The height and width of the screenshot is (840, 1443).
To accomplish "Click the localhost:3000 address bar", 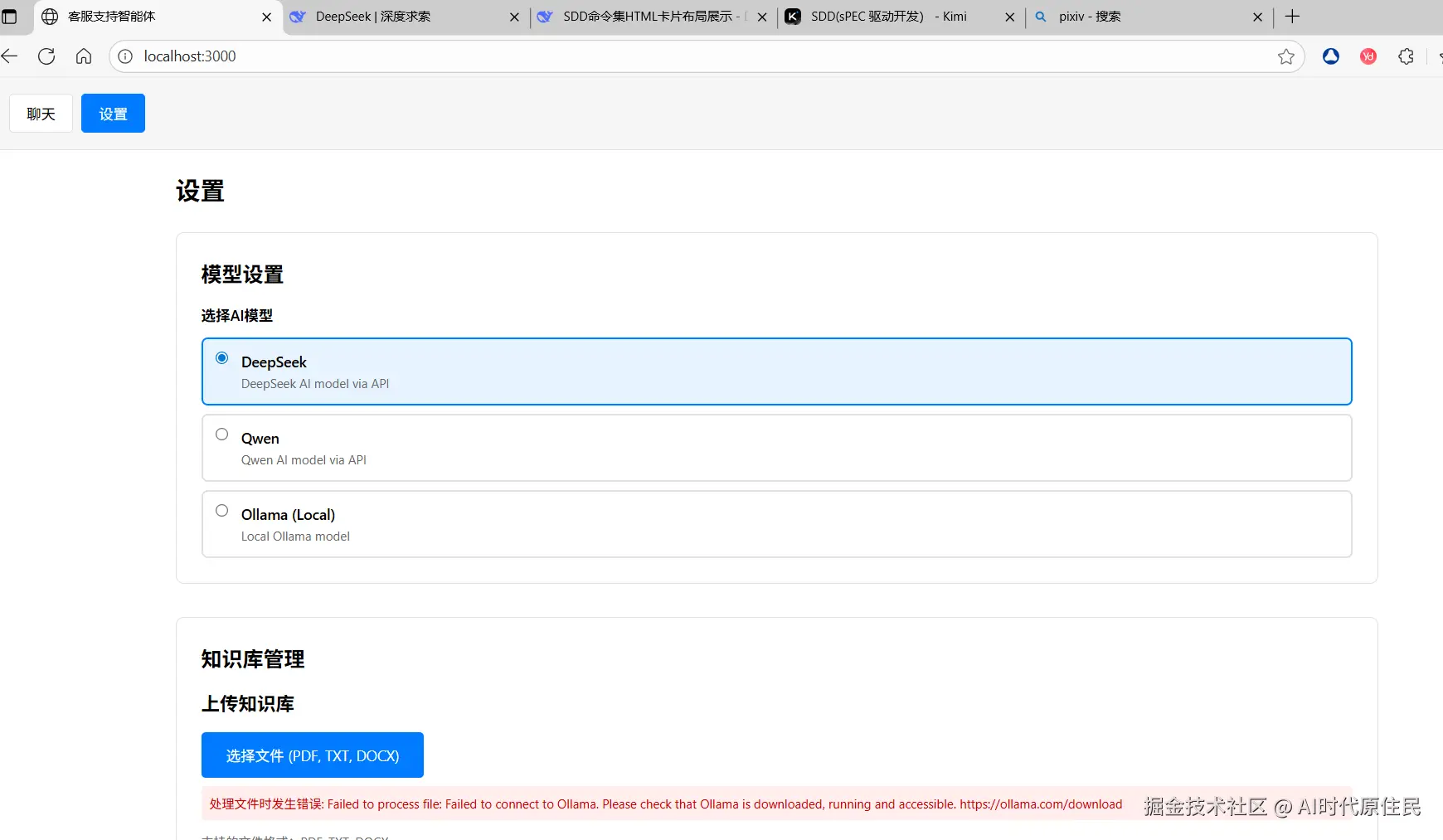I will (x=707, y=56).
